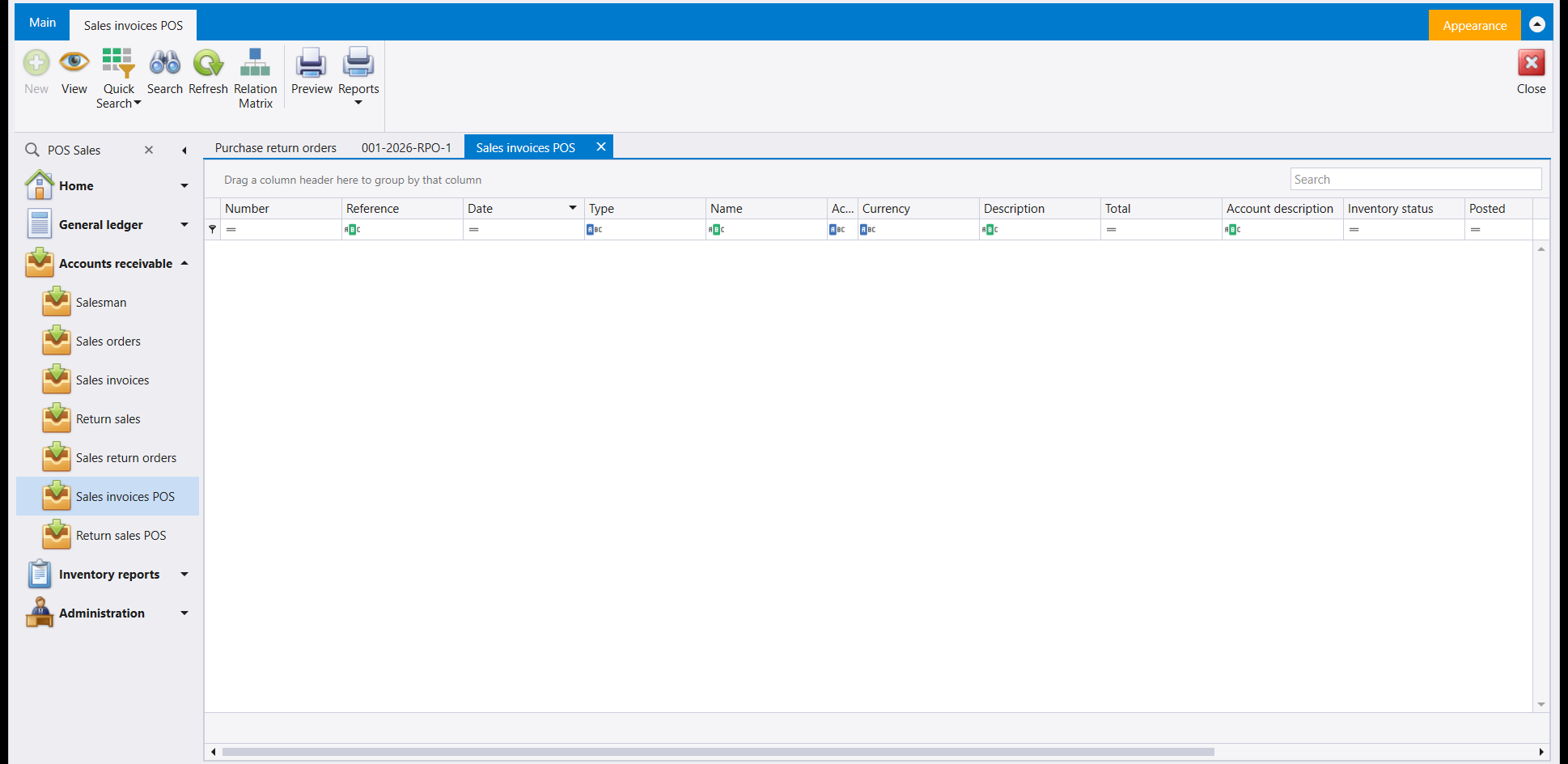Select Sales invoices POS in the sidebar
1568x764 pixels.
tap(108, 497)
